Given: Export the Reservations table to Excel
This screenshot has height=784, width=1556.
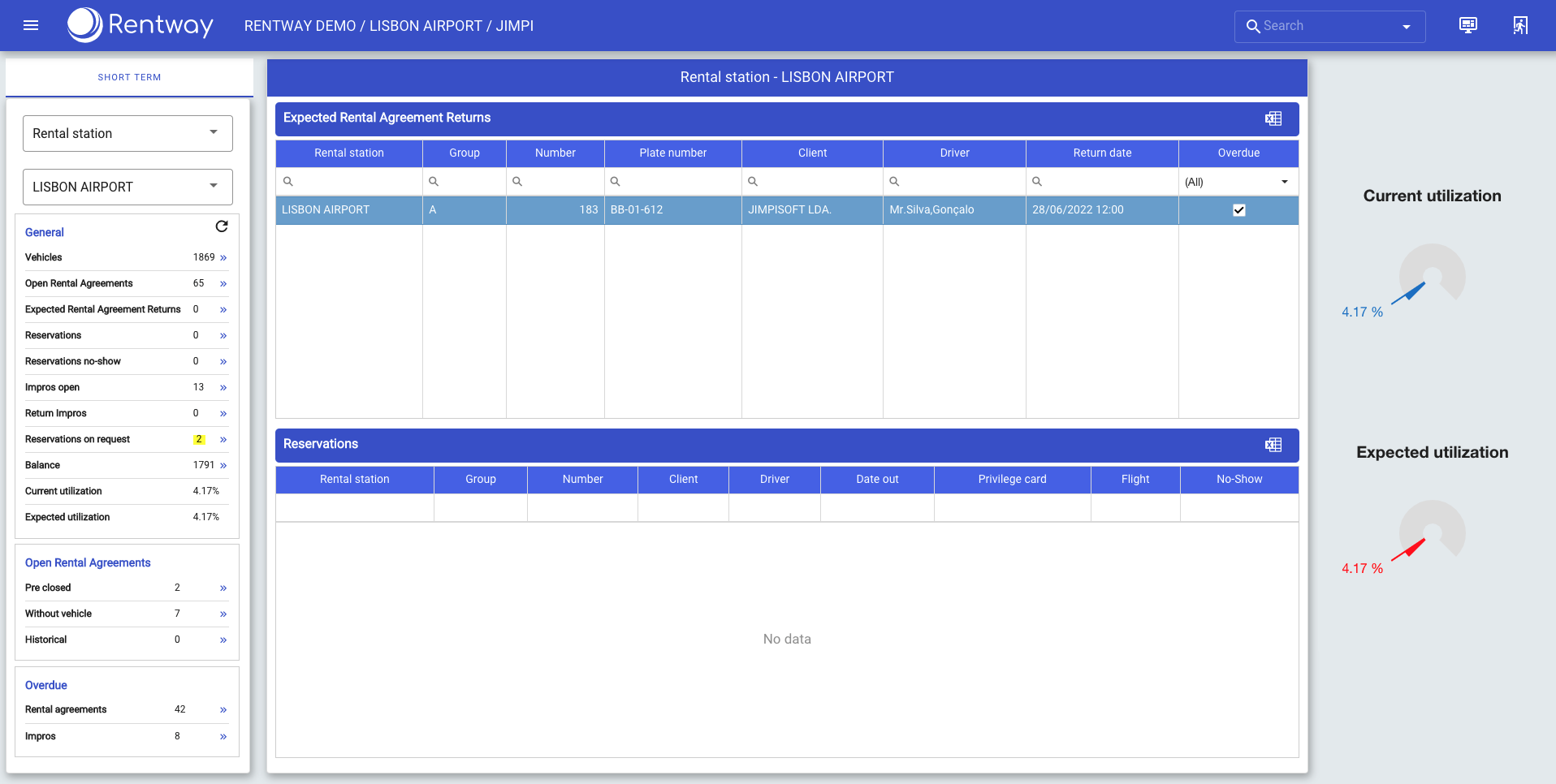Looking at the screenshot, I should point(1273,445).
